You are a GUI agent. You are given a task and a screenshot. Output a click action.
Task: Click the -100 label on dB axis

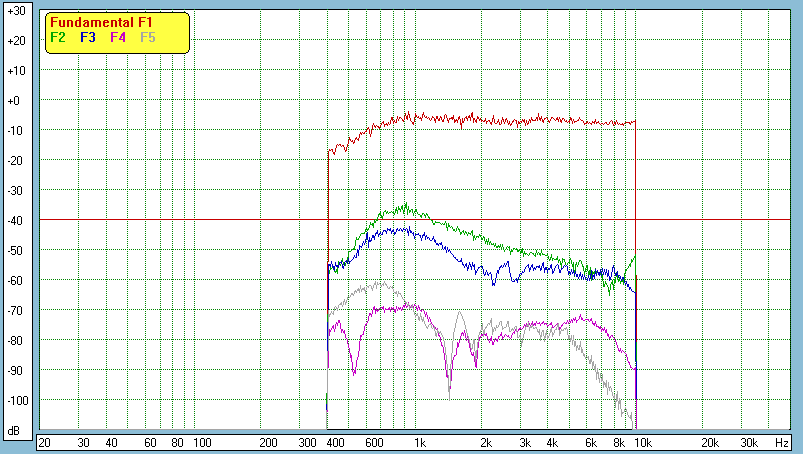(x=15, y=400)
